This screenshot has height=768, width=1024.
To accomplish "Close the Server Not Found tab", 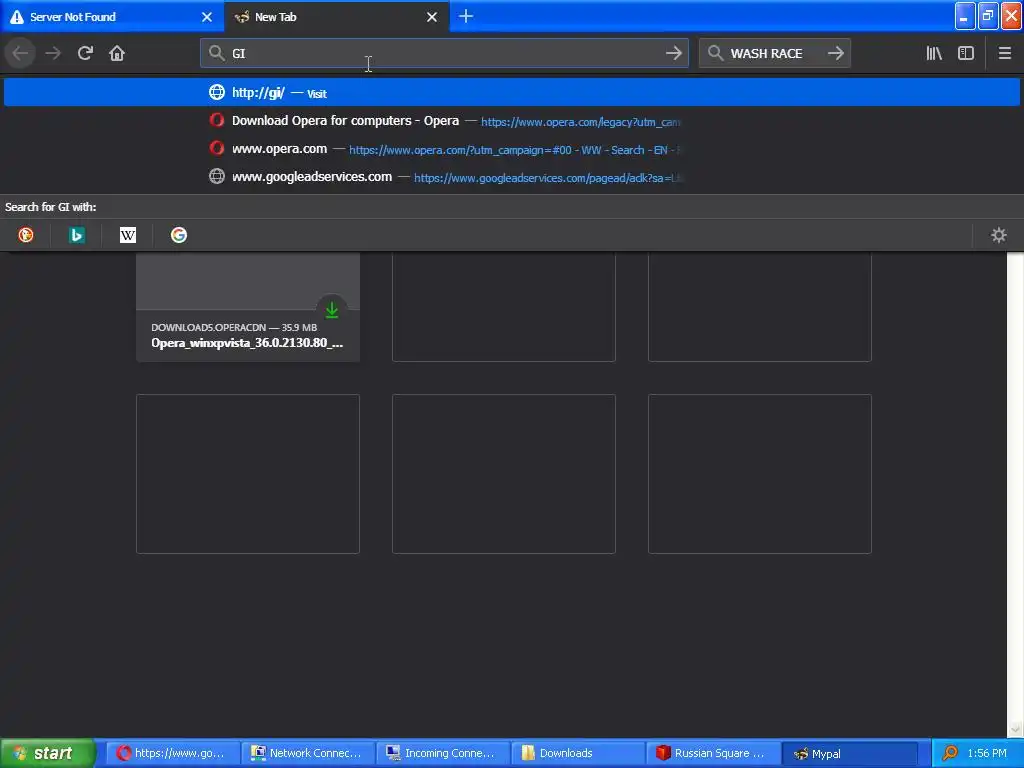I will (207, 17).
